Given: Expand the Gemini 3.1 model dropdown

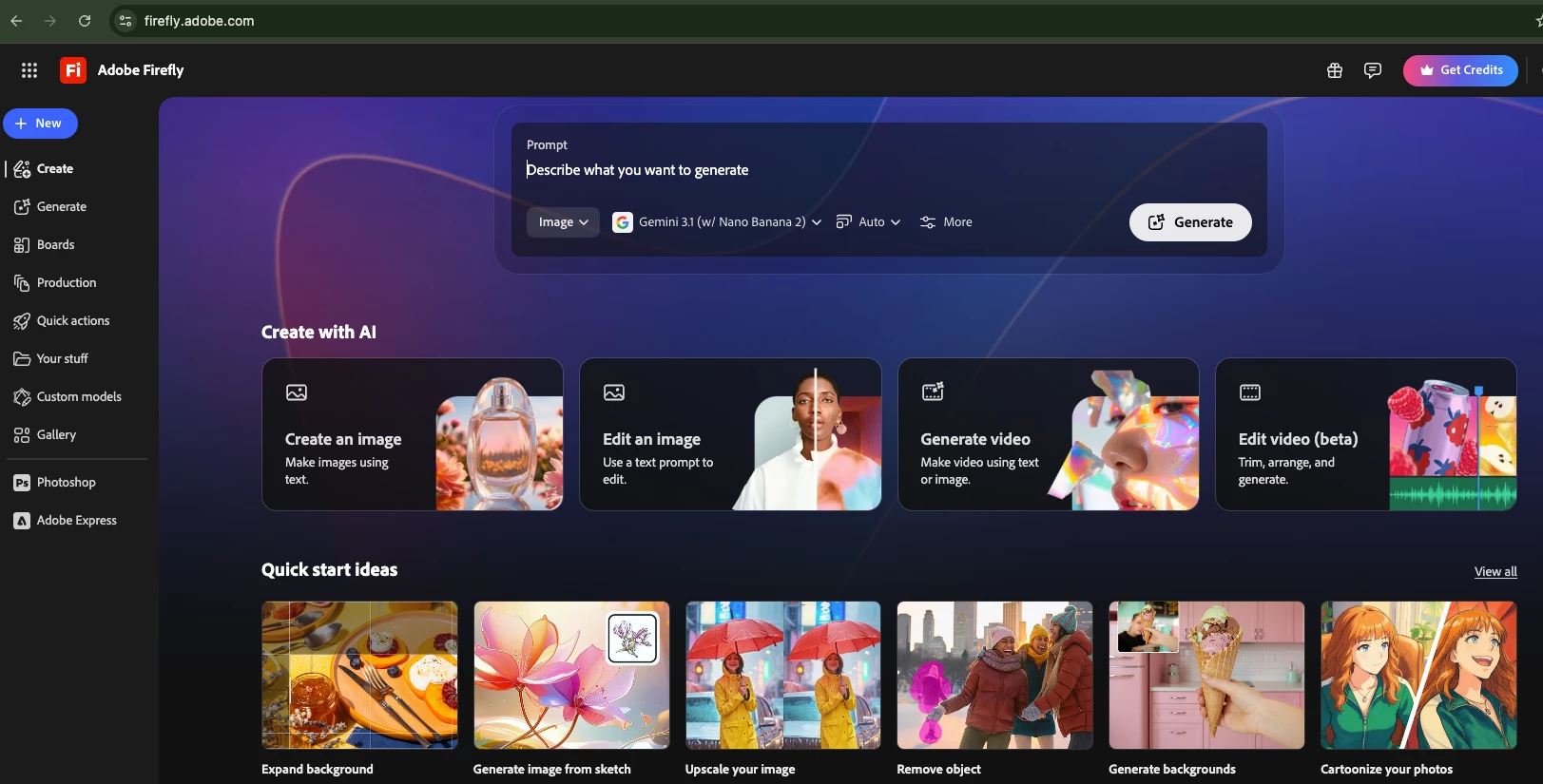Looking at the screenshot, I should click(718, 222).
